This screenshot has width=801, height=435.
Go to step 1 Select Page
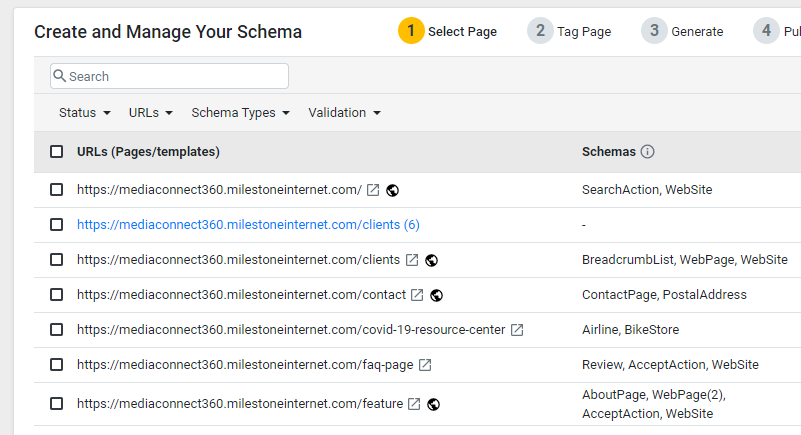(x=447, y=31)
